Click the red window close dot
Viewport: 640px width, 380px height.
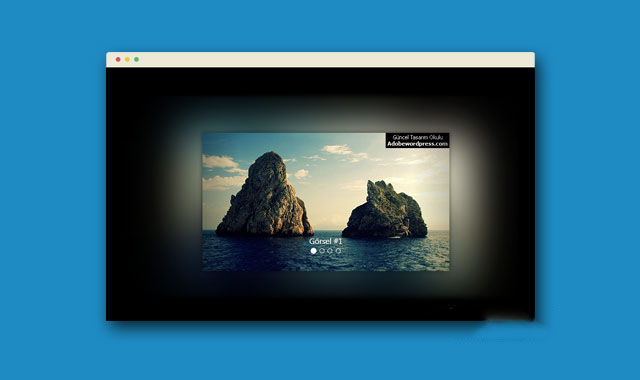118,59
